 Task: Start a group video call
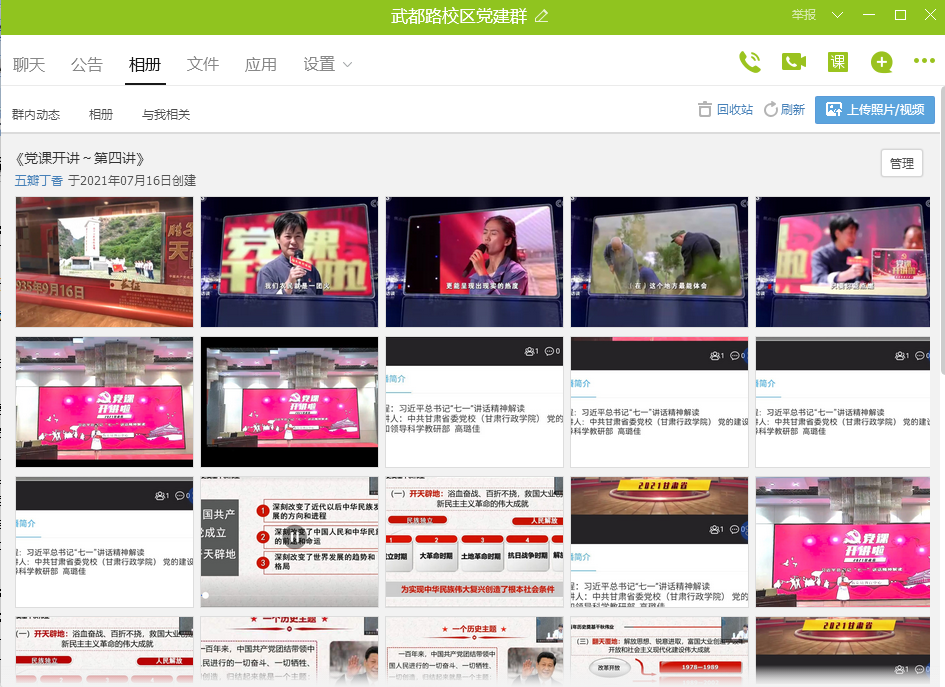coord(793,62)
